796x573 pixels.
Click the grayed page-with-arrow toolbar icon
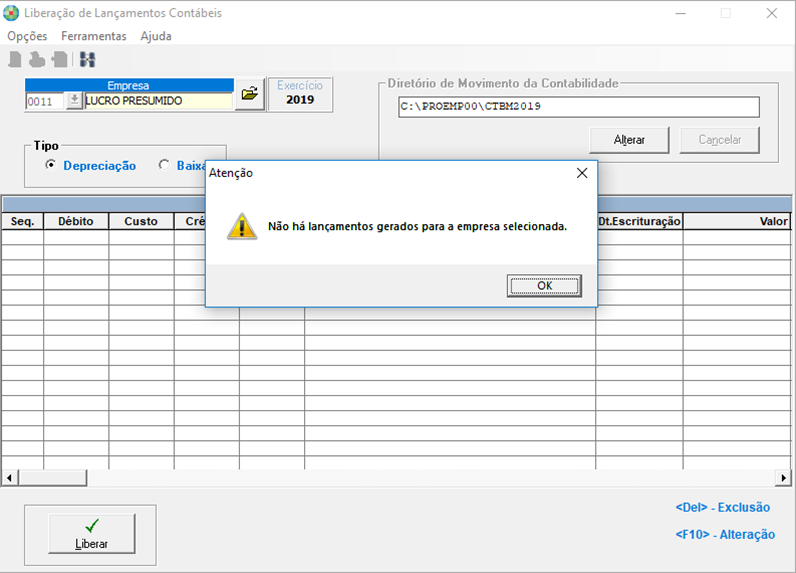(x=59, y=59)
